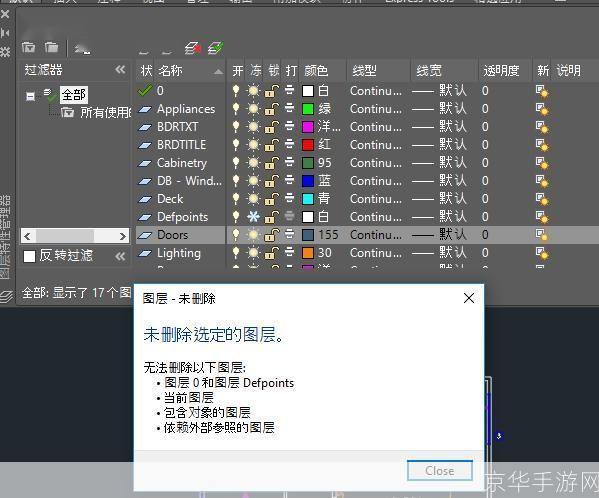Image resolution: width=599 pixels, height=498 pixels.
Task: Toggle freeze sun icon for layer 0
Action: 253,91
